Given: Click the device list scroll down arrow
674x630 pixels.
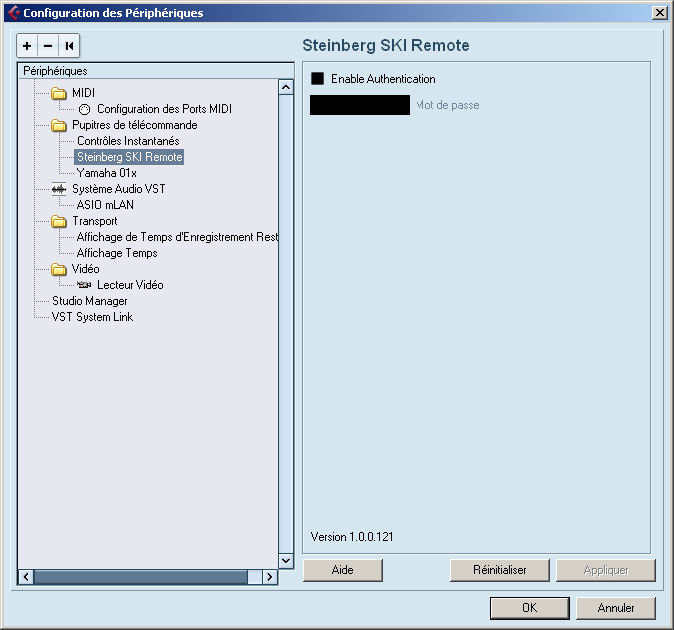Looking at the screenshot, I should click(x=286, y=560).
